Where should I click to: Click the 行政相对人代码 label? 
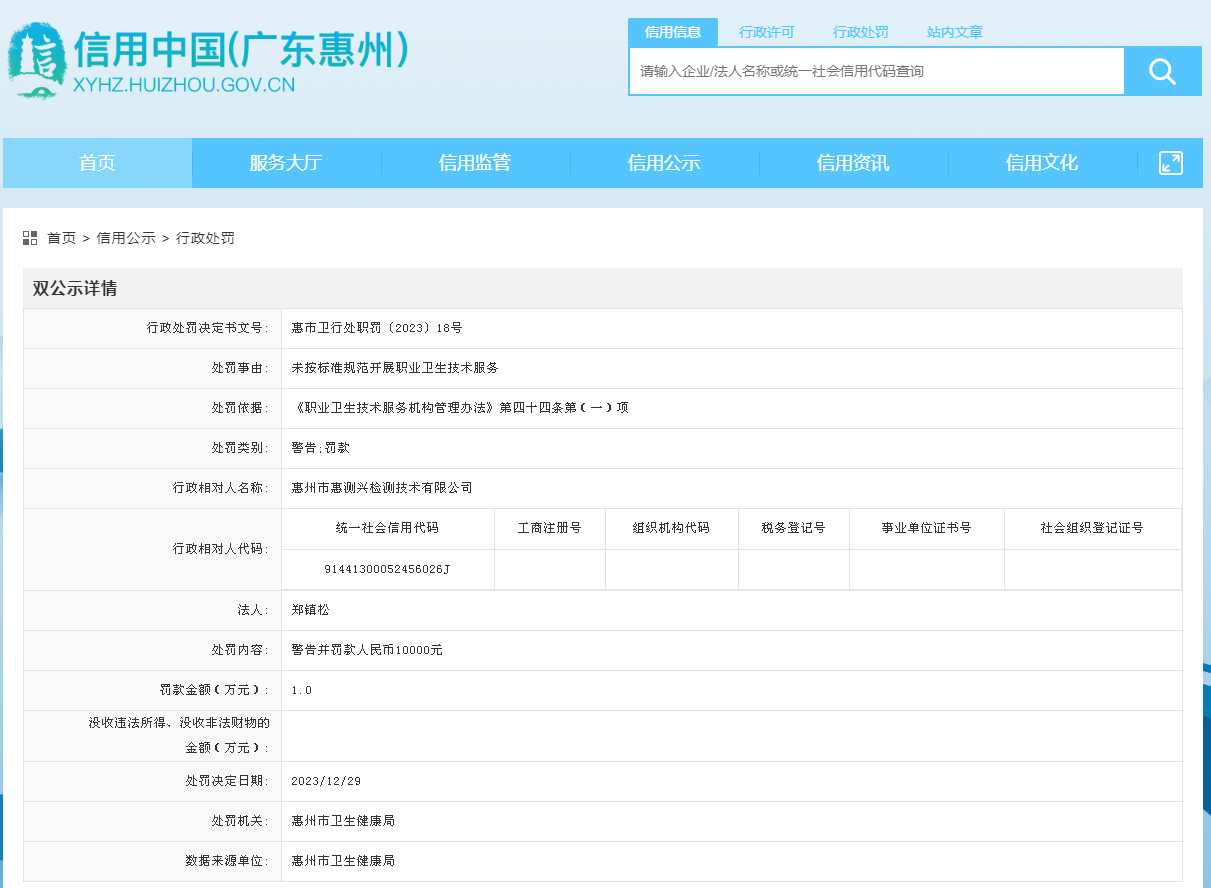click(221, 549)
